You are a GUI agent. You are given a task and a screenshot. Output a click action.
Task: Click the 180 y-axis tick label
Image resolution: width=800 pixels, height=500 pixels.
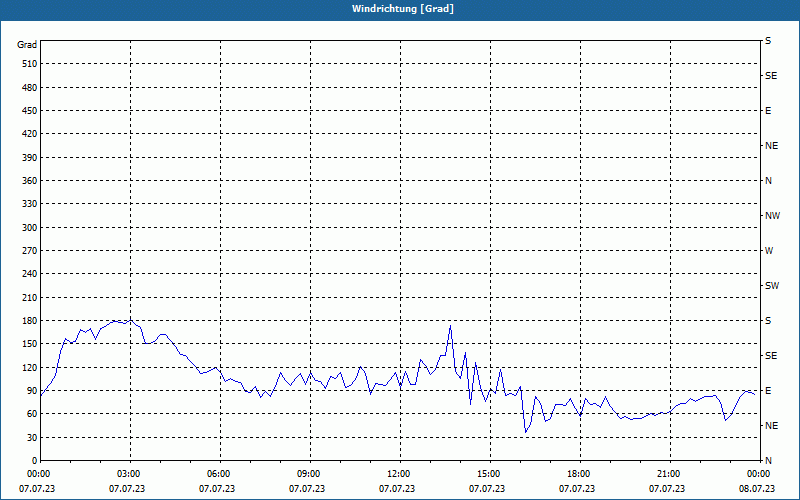pyautogui.click(x=29, y=320)
